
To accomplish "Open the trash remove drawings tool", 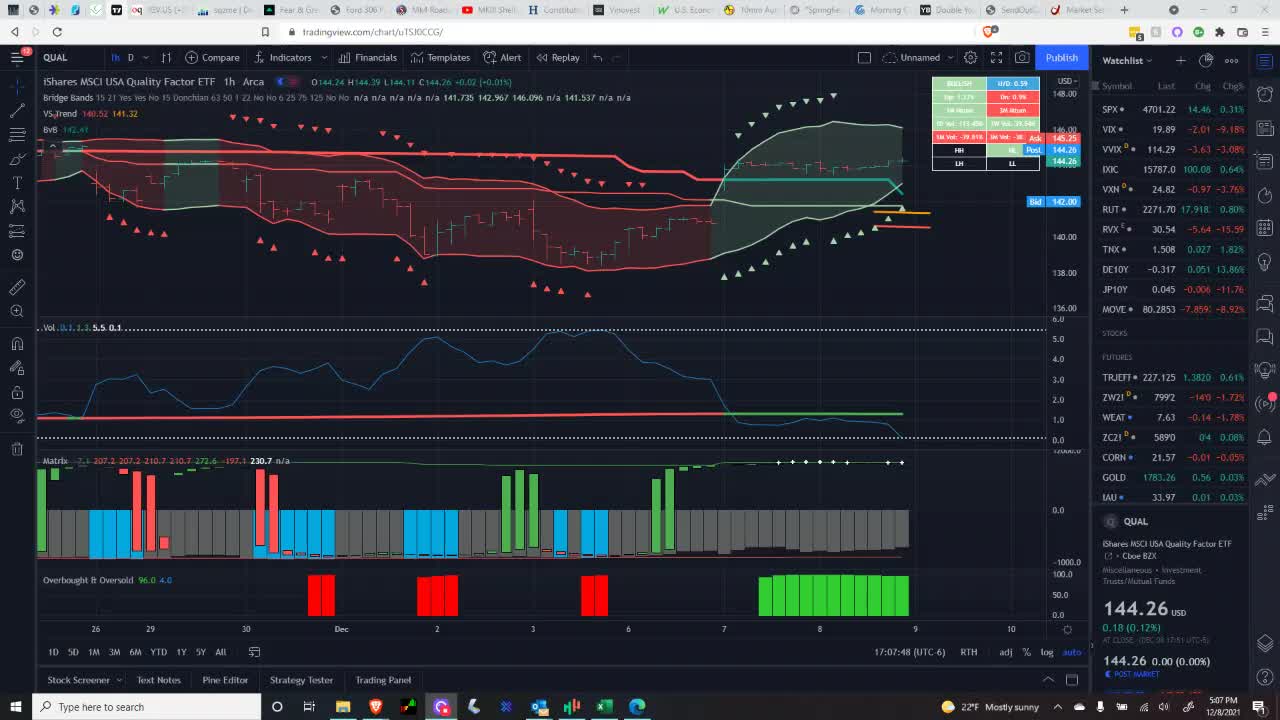I will coord(17,449).
